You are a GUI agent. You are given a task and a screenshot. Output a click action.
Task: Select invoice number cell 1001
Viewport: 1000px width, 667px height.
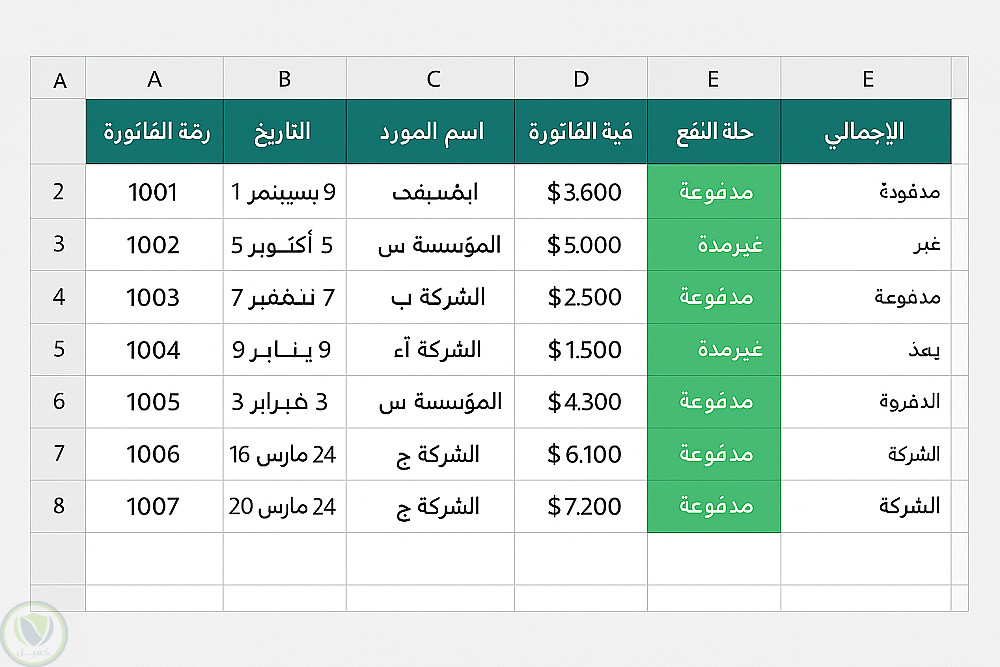click(154, 192)
